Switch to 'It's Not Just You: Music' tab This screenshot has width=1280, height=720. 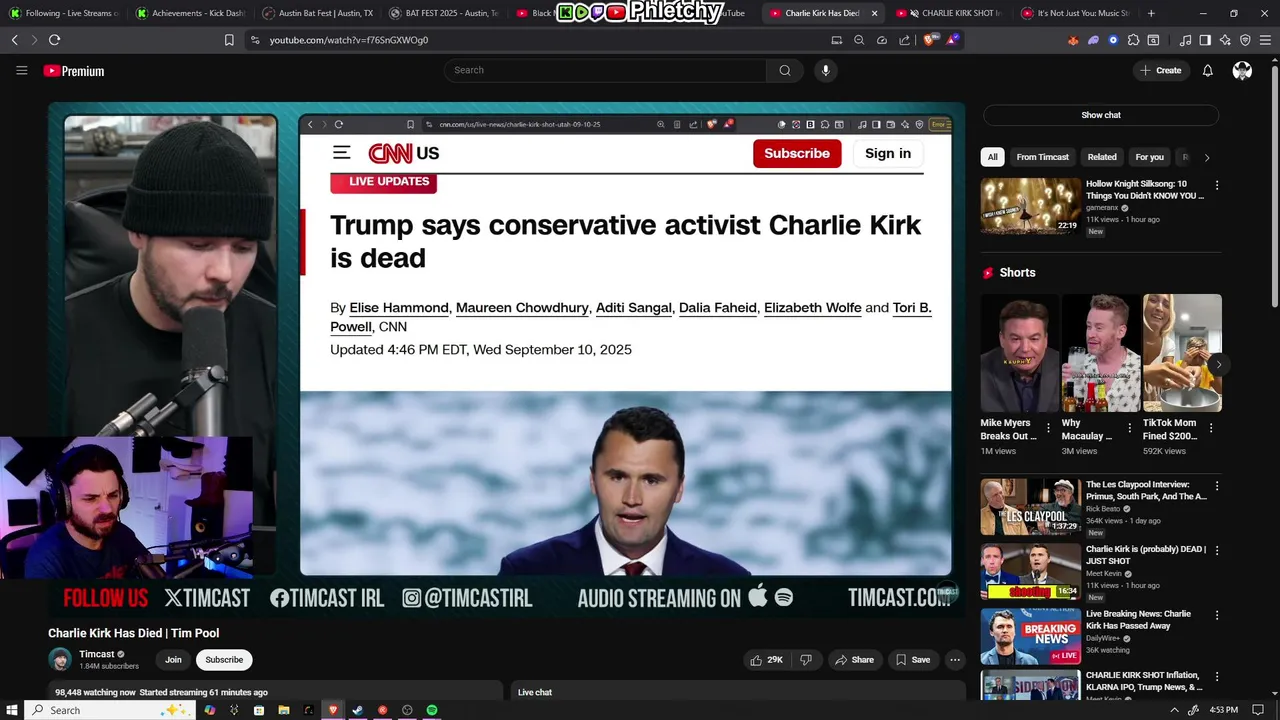[x=1075, y=13]
